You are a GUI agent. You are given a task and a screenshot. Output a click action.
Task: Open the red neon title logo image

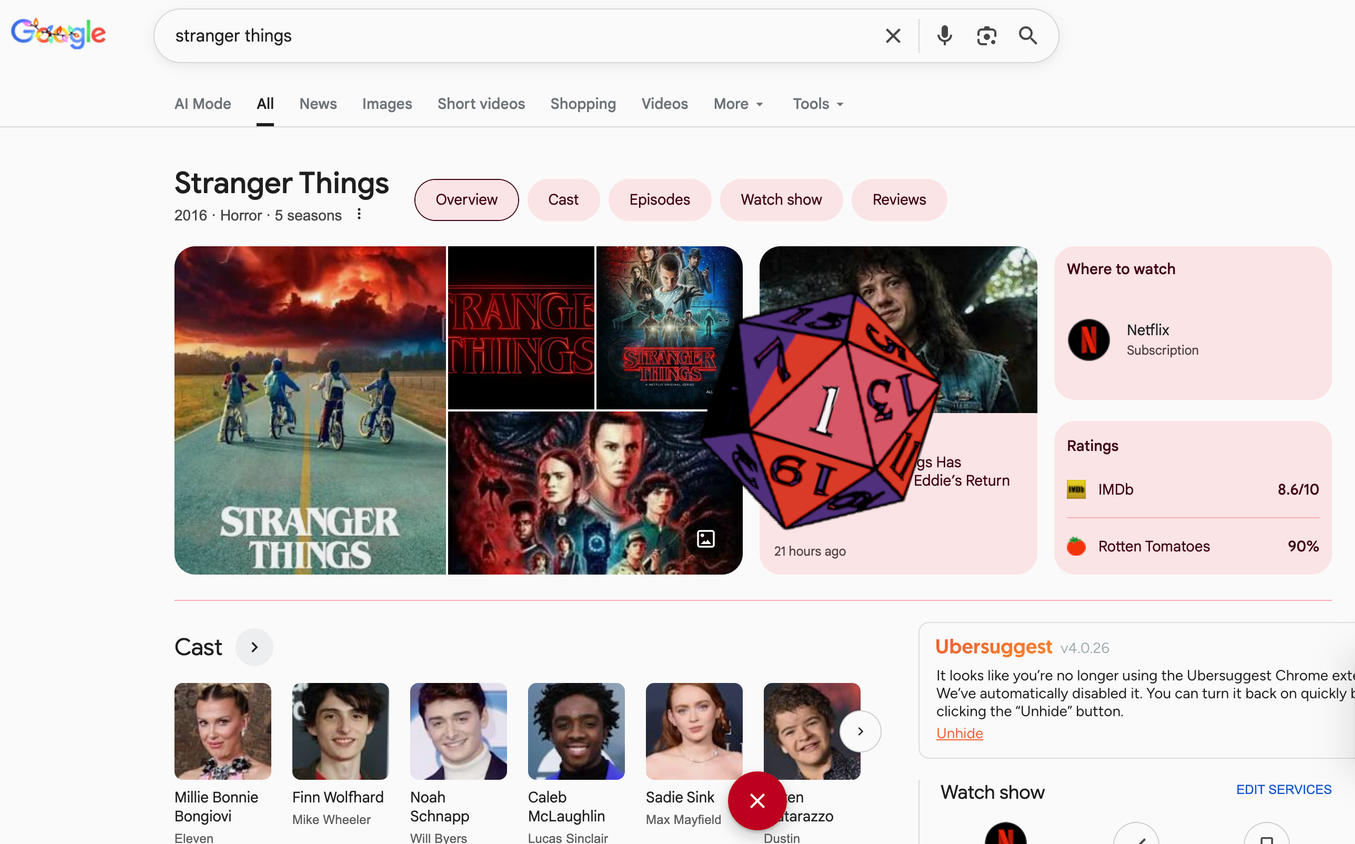click(x=521, y=328)
